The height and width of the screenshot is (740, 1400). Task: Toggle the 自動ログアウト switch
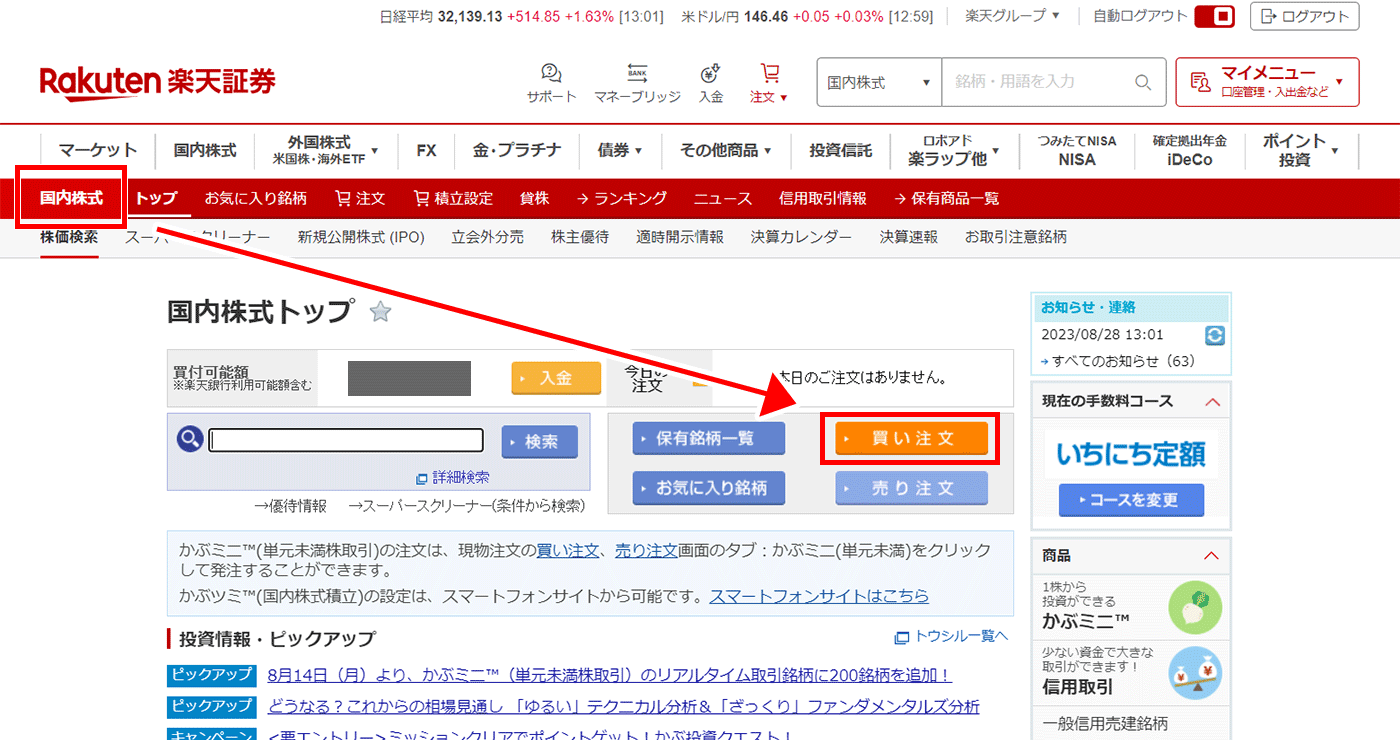[1216, 16]
